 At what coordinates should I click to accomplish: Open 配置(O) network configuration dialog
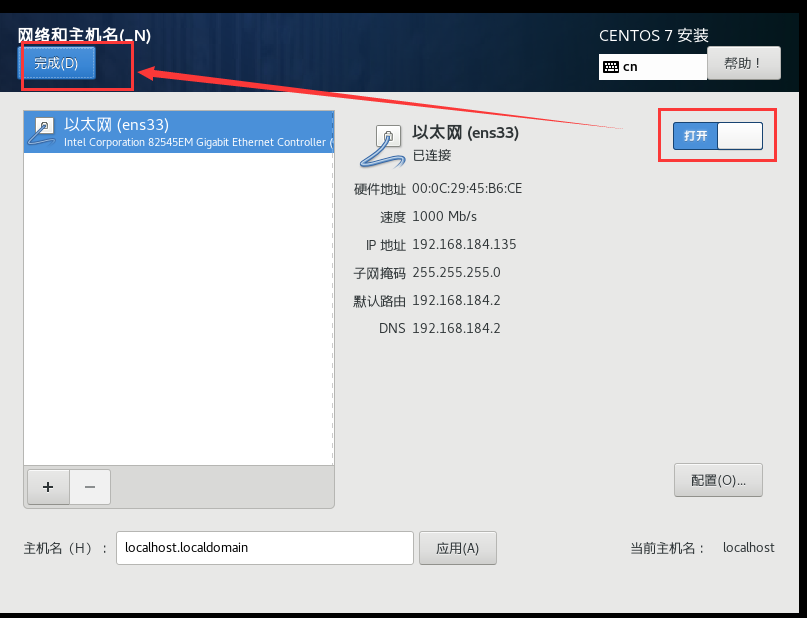coord(718,480)
